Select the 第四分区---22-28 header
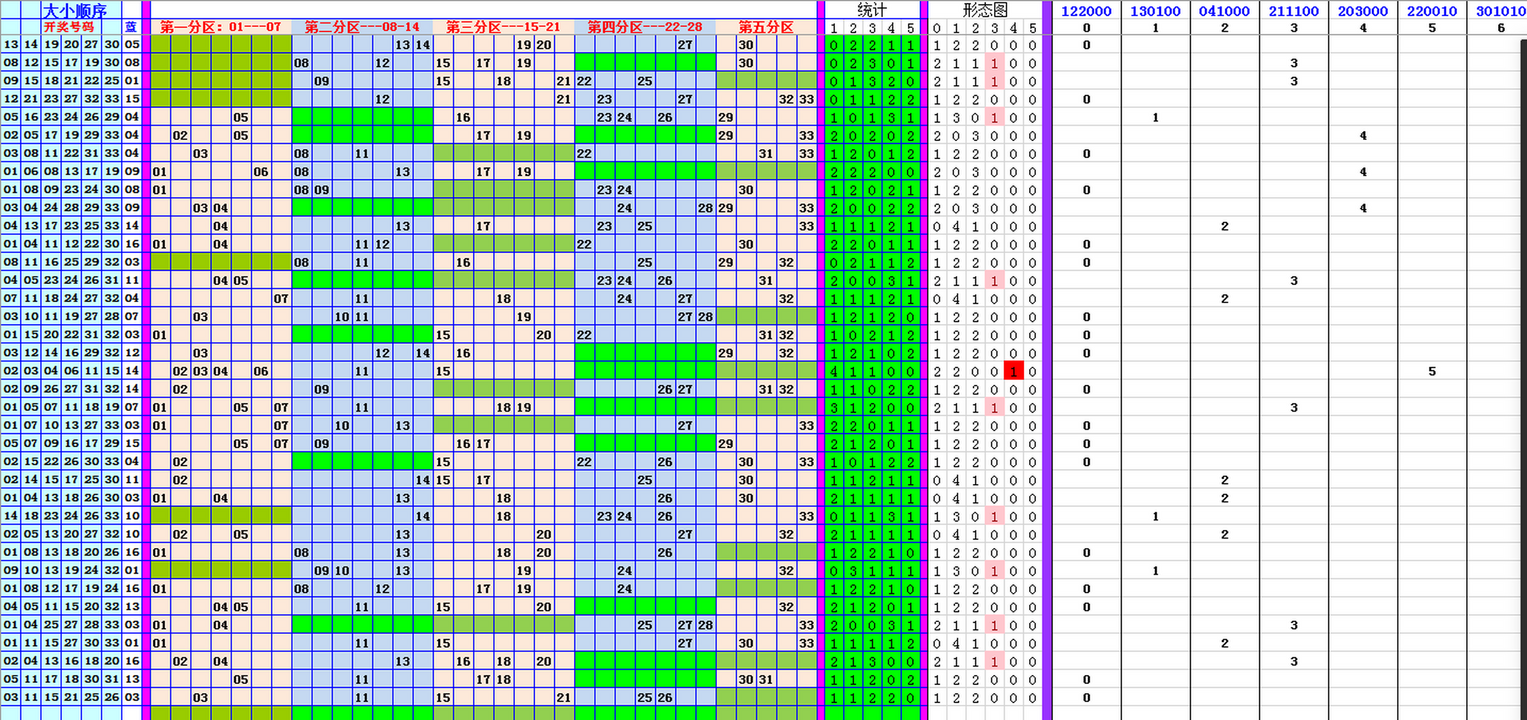This screenshot has width=1527, height=720. [x=645, y=27]
